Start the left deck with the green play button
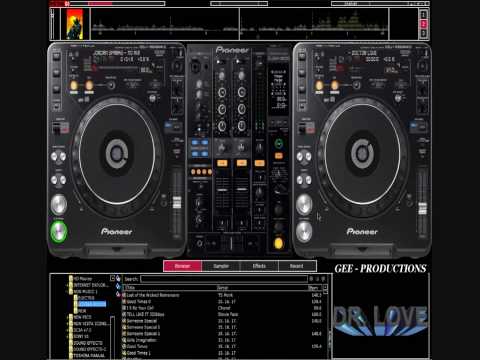480x360 pixels. point(59,232)
